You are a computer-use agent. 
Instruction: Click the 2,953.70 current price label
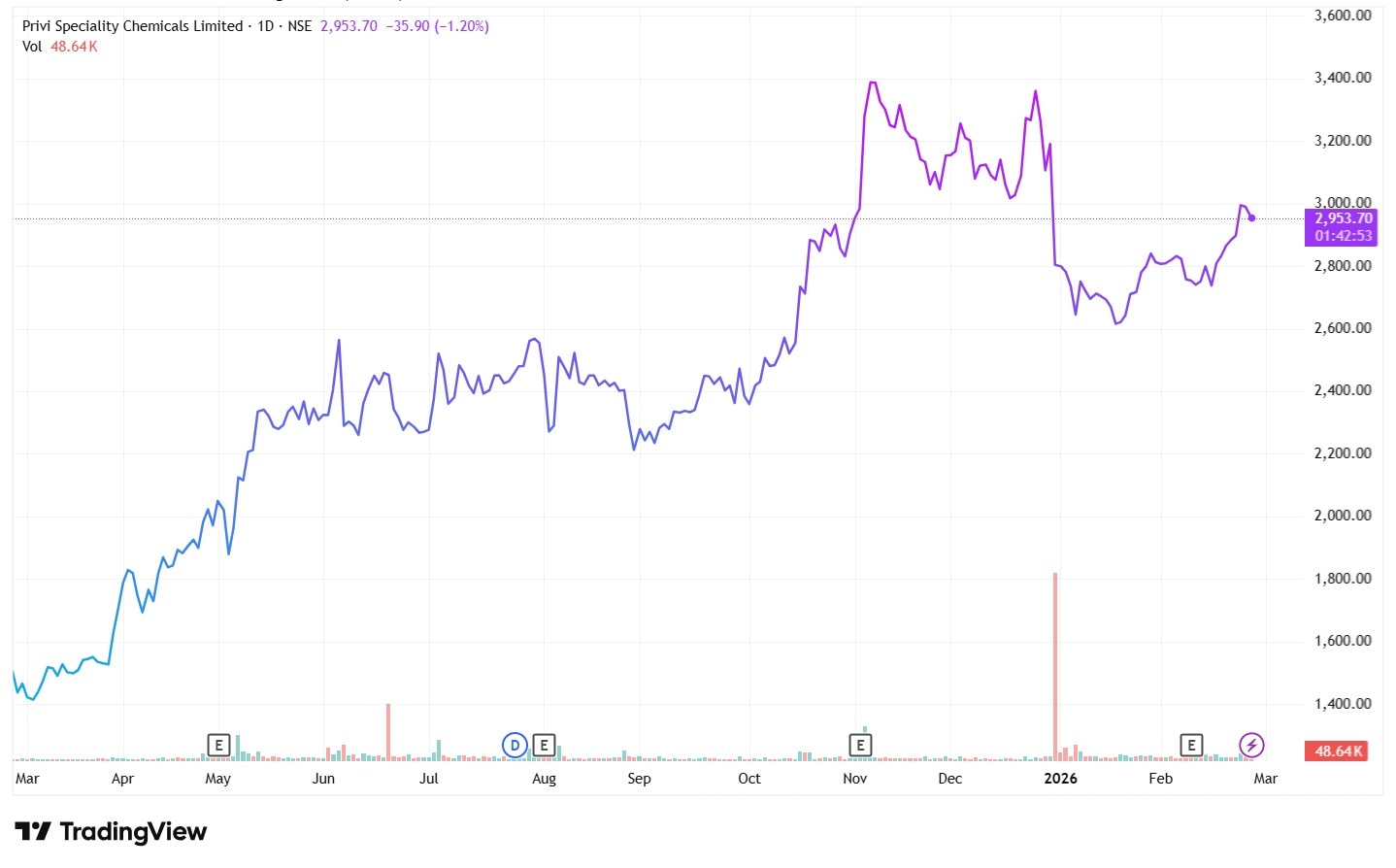click(1344, 218)
